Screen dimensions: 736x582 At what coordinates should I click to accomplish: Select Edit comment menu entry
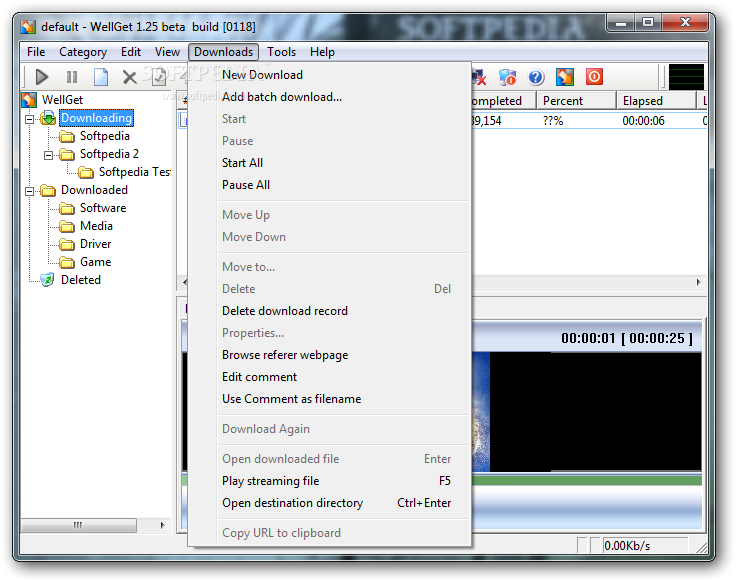coord(330,377)
